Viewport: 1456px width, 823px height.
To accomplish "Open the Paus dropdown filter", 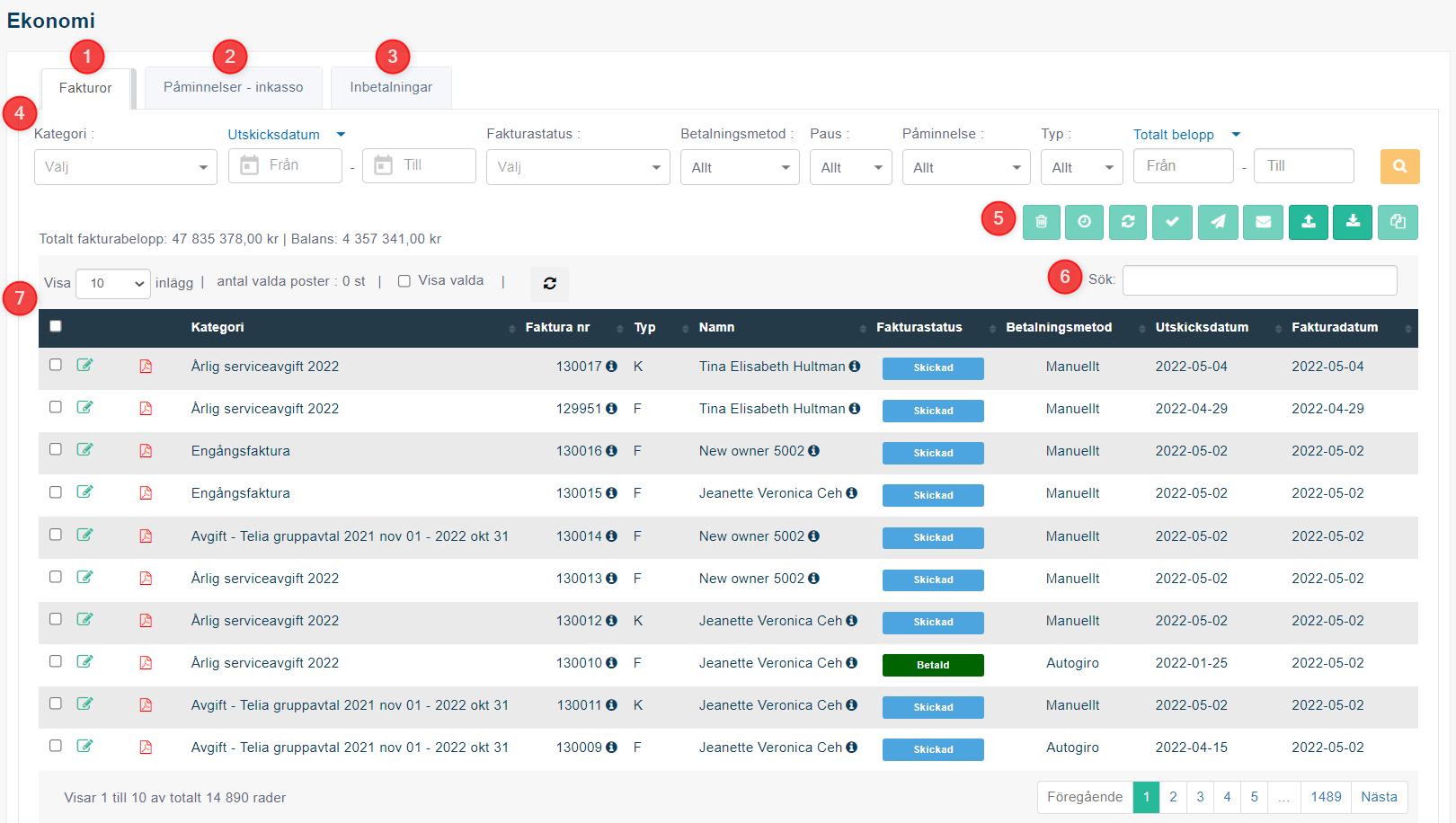I will [x=851, y=167].
